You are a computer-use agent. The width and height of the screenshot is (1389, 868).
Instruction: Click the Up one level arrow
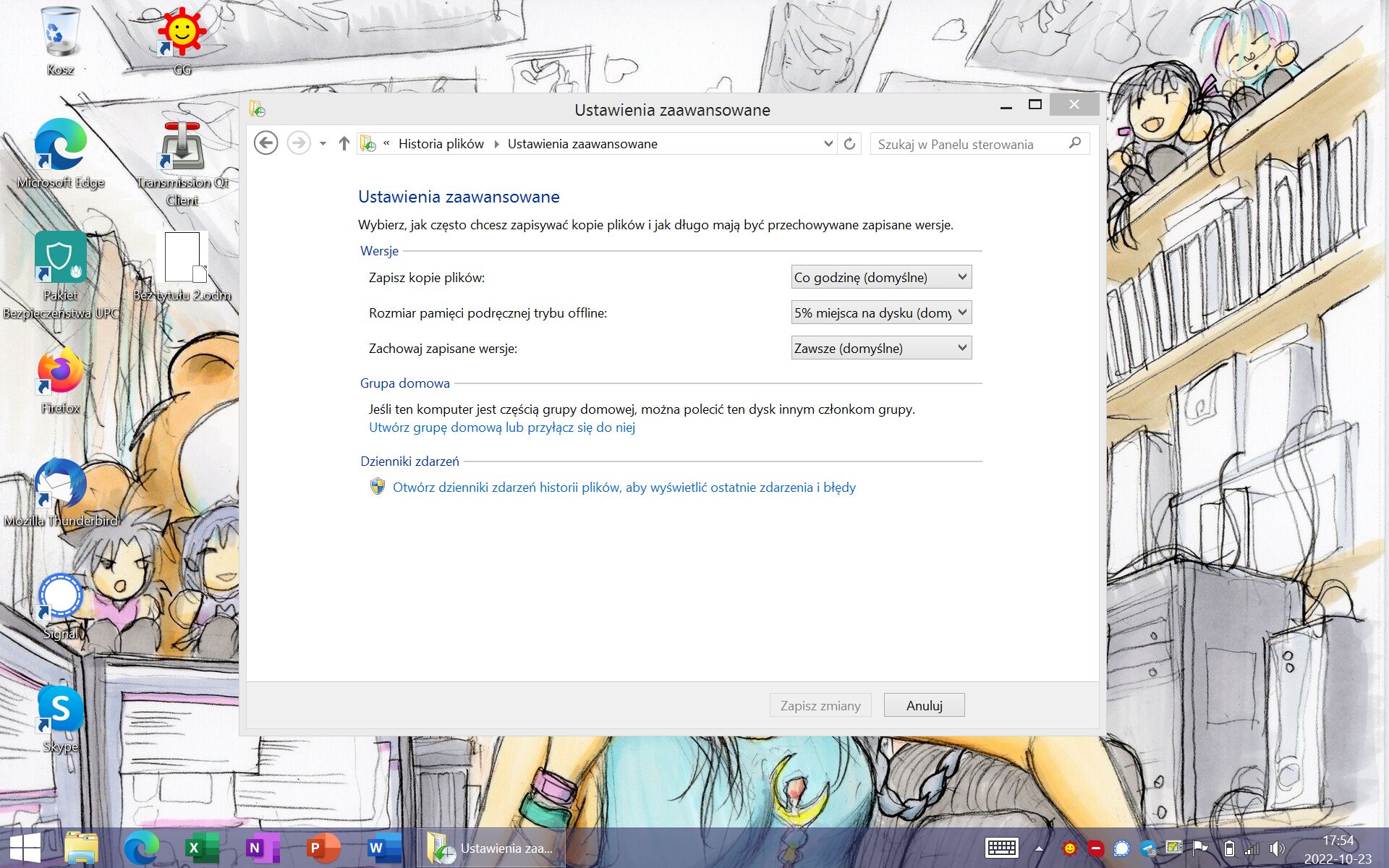click(x=344, y=143)
